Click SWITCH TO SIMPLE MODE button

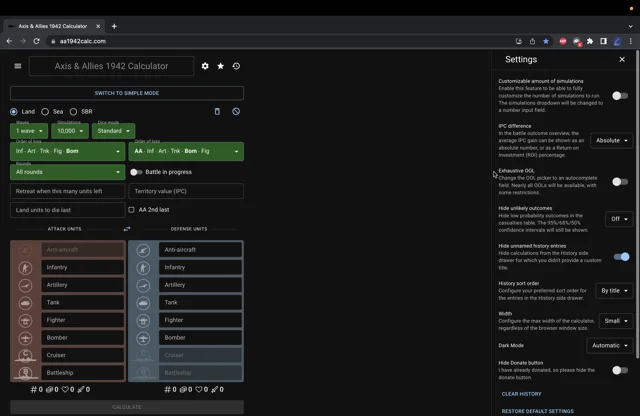pyautogui.click(x=127, y=93)
